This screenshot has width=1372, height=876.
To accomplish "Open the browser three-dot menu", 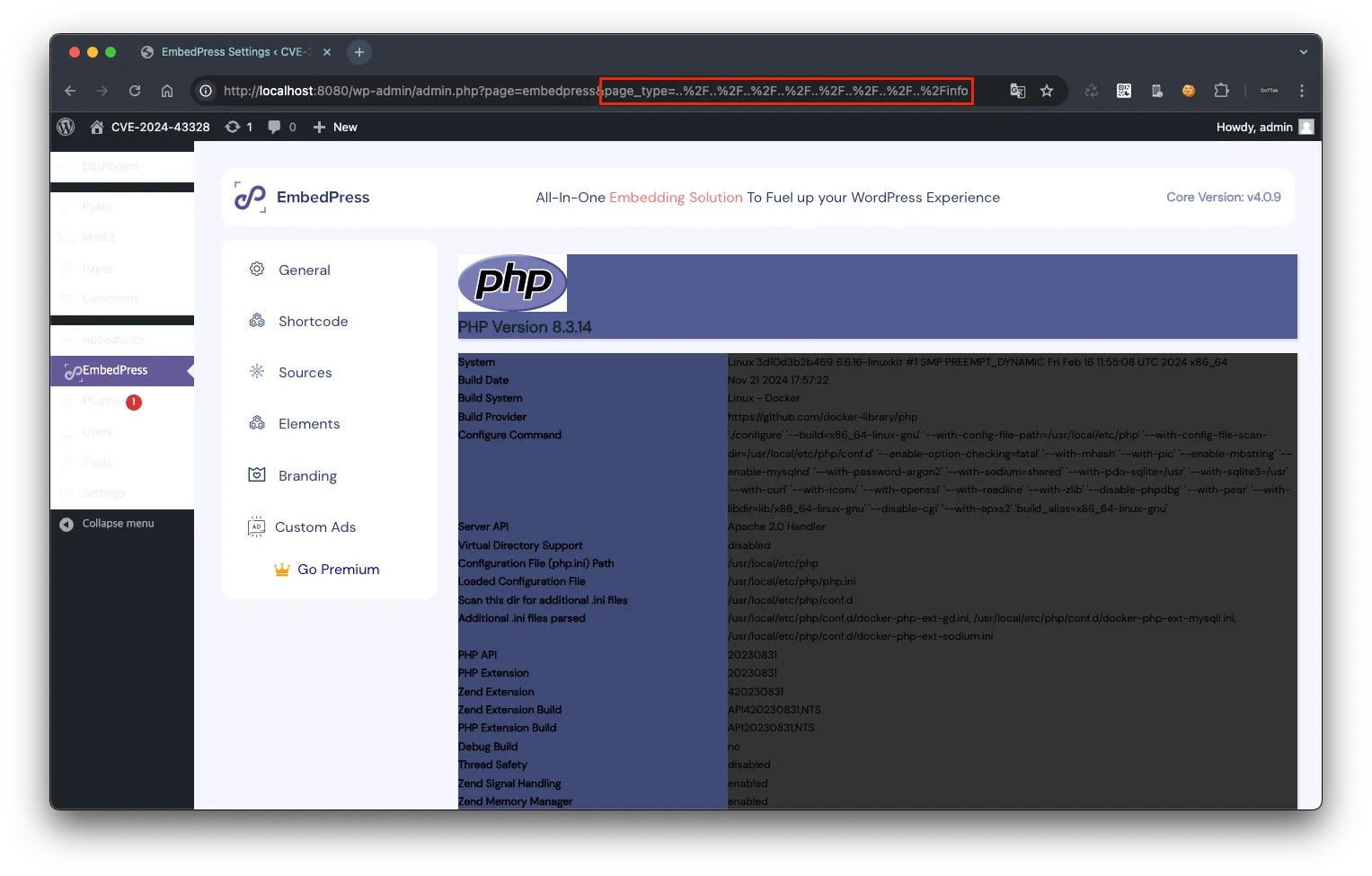I will point(1302,91).
